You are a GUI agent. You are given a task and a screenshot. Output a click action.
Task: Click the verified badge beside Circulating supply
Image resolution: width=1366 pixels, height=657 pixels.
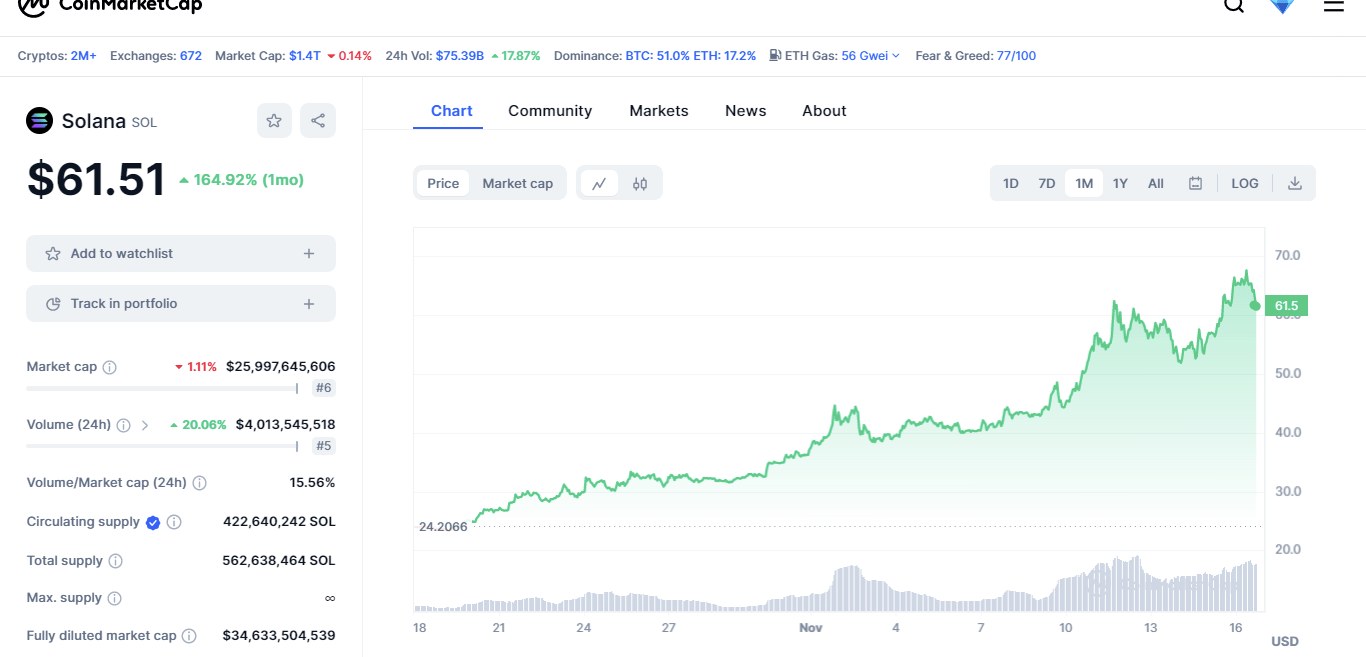[x=153, y=522]
